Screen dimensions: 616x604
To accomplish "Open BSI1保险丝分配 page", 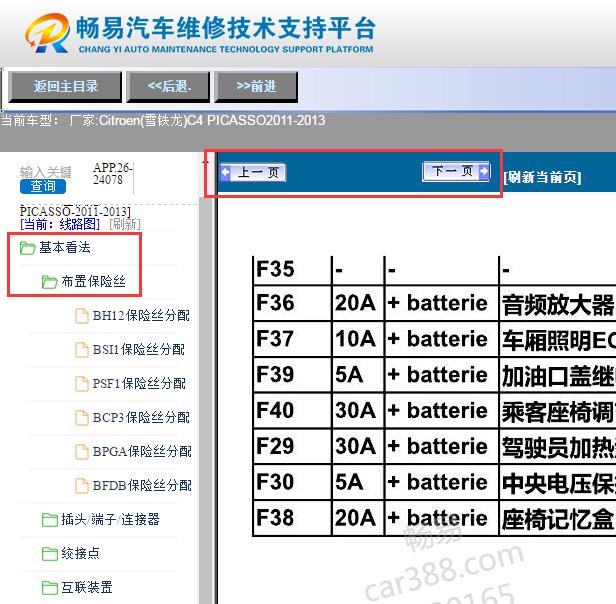I will pos(138,349).
